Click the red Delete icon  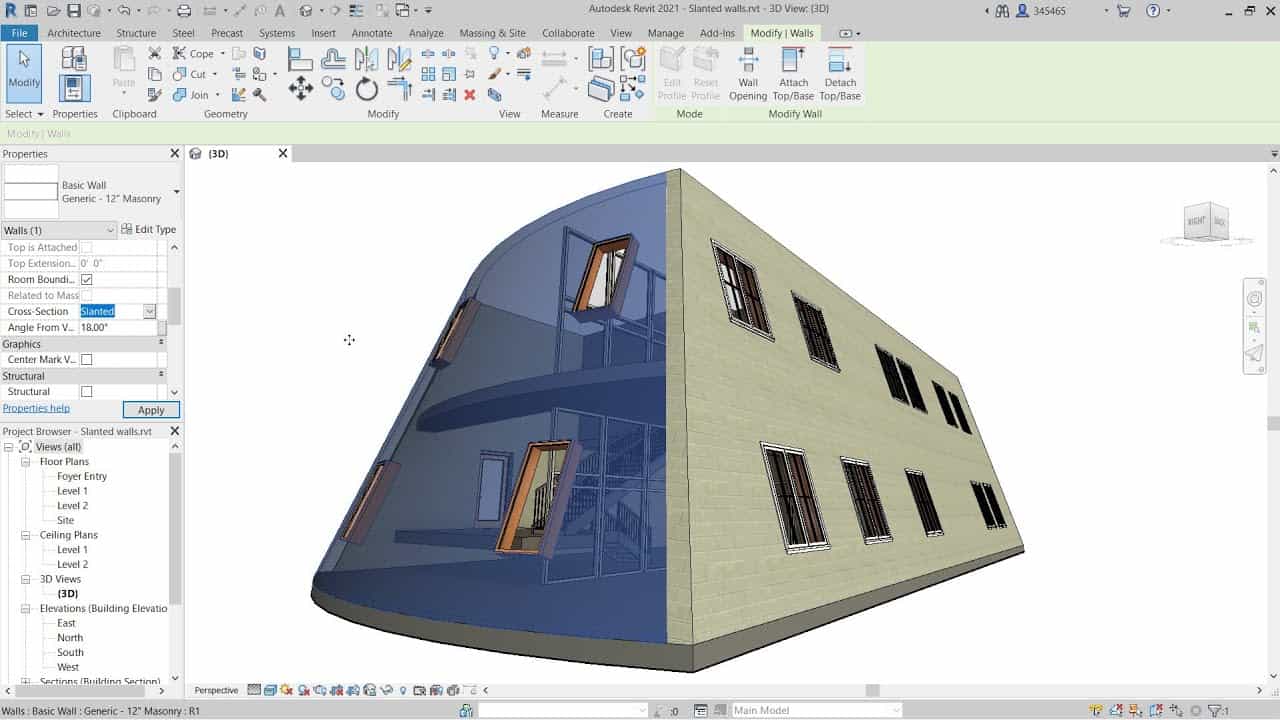[469, 95]
